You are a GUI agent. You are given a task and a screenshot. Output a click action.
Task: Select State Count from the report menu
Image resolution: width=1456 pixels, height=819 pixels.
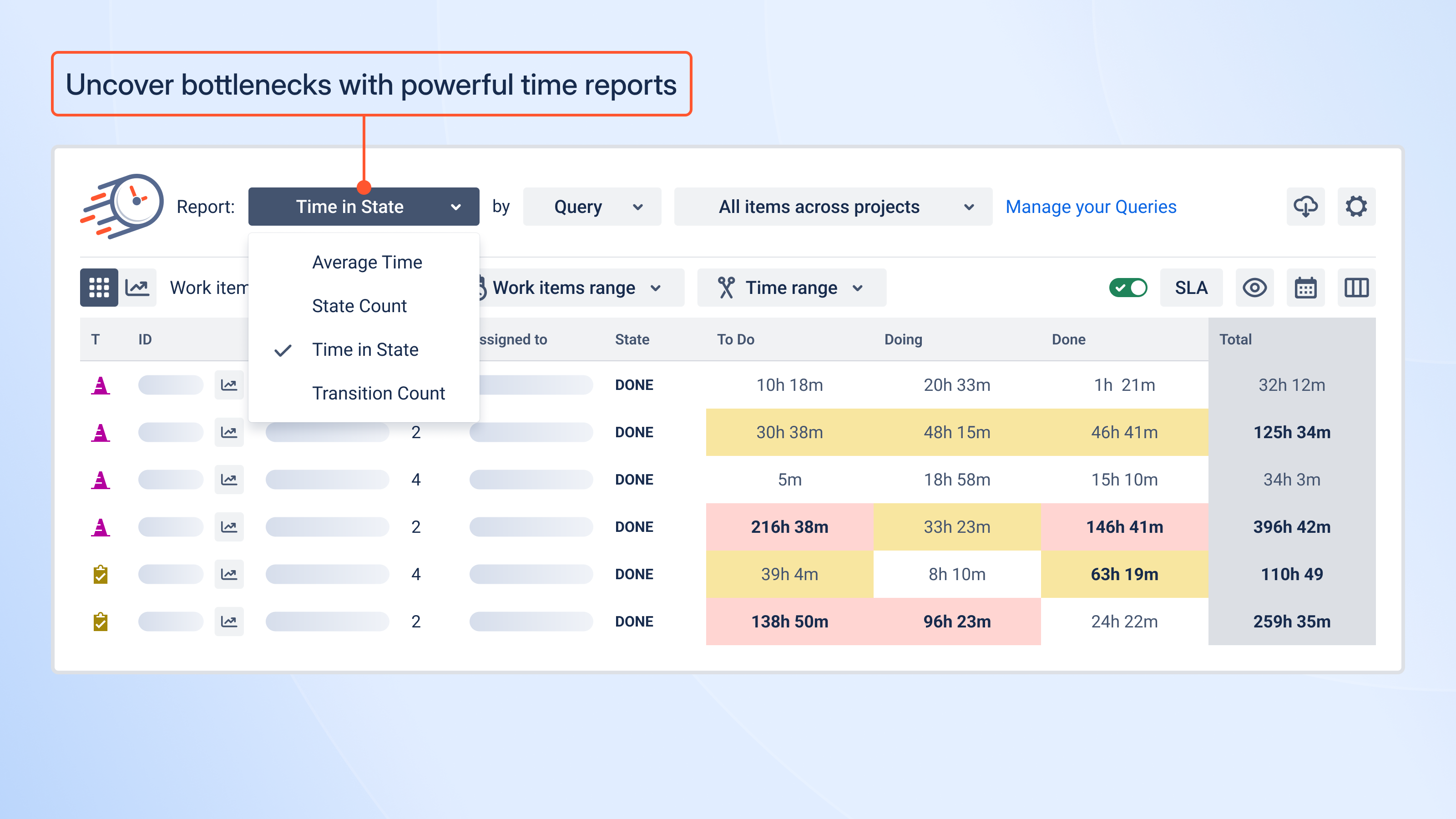(359, 306)
